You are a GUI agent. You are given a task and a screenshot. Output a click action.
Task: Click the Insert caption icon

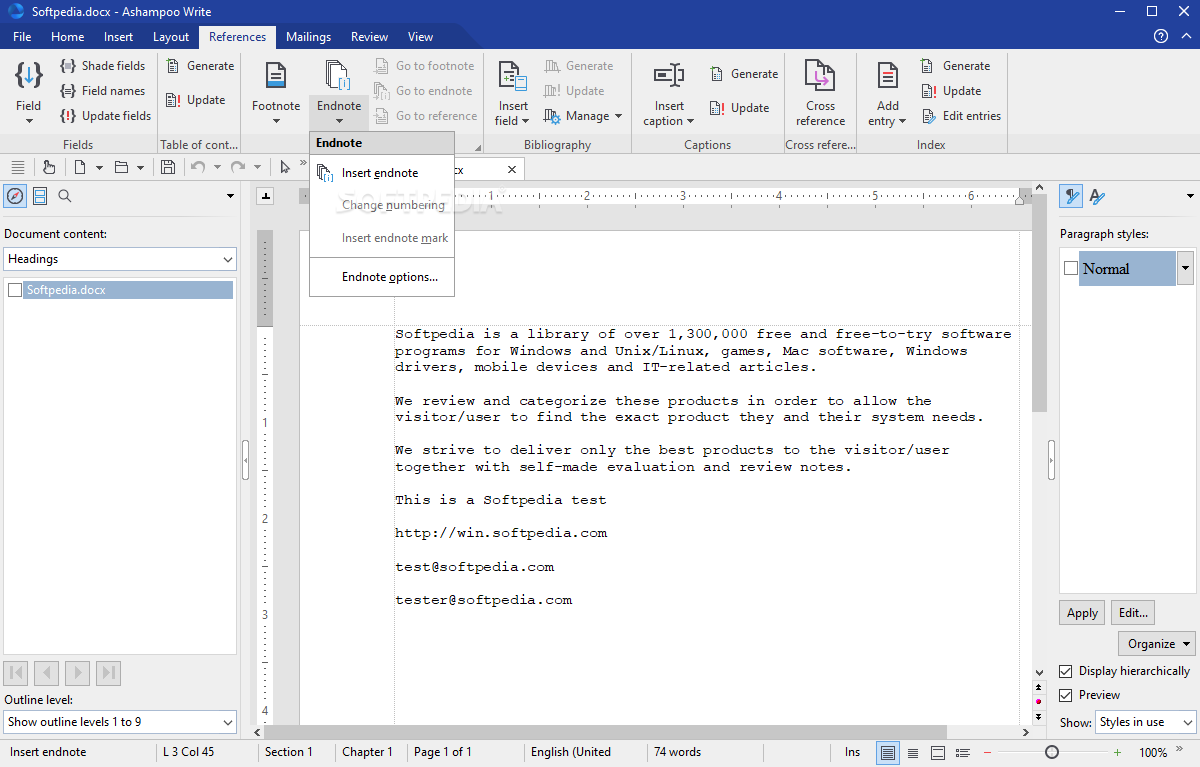668,75
